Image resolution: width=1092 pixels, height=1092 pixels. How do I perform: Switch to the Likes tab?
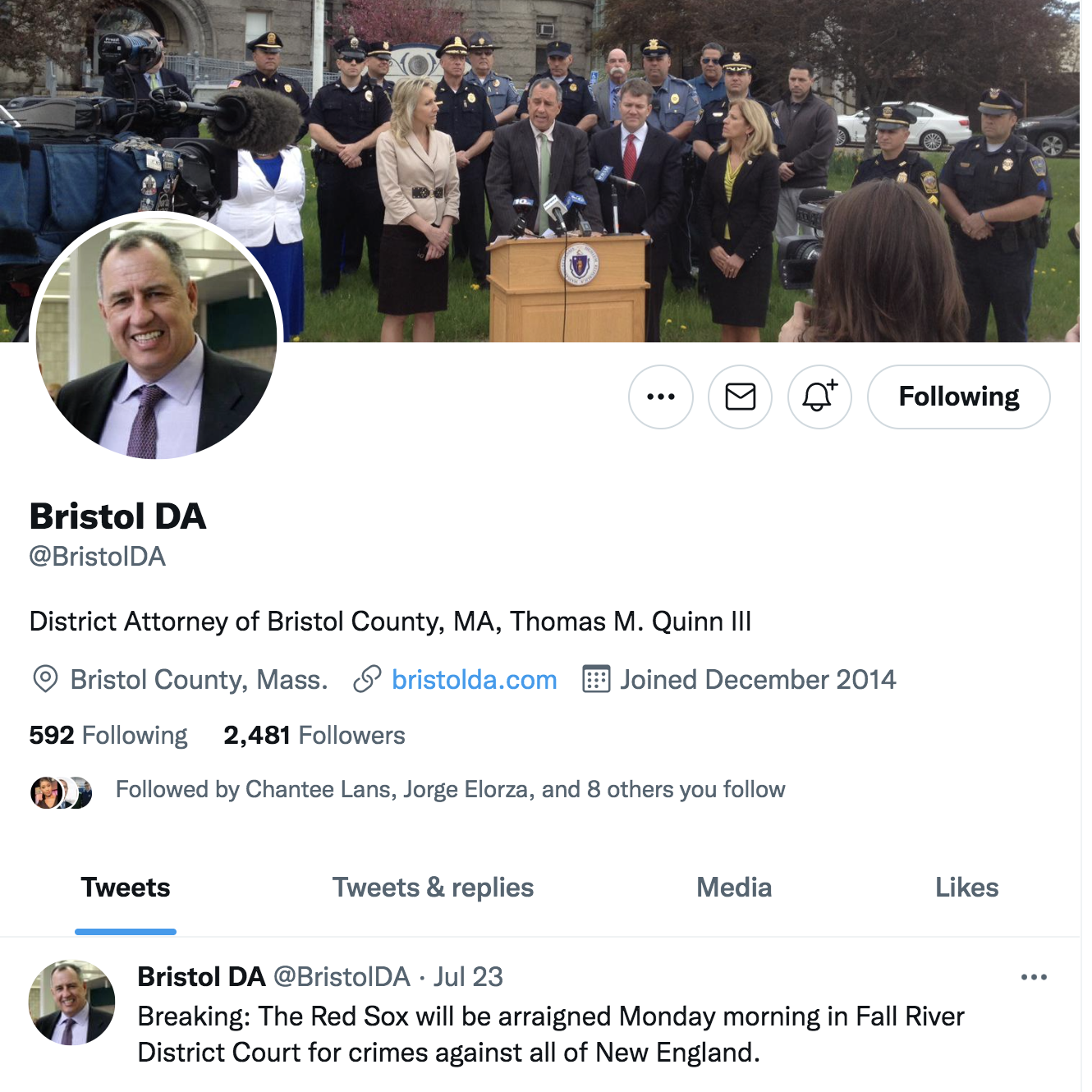coord(967,888)
